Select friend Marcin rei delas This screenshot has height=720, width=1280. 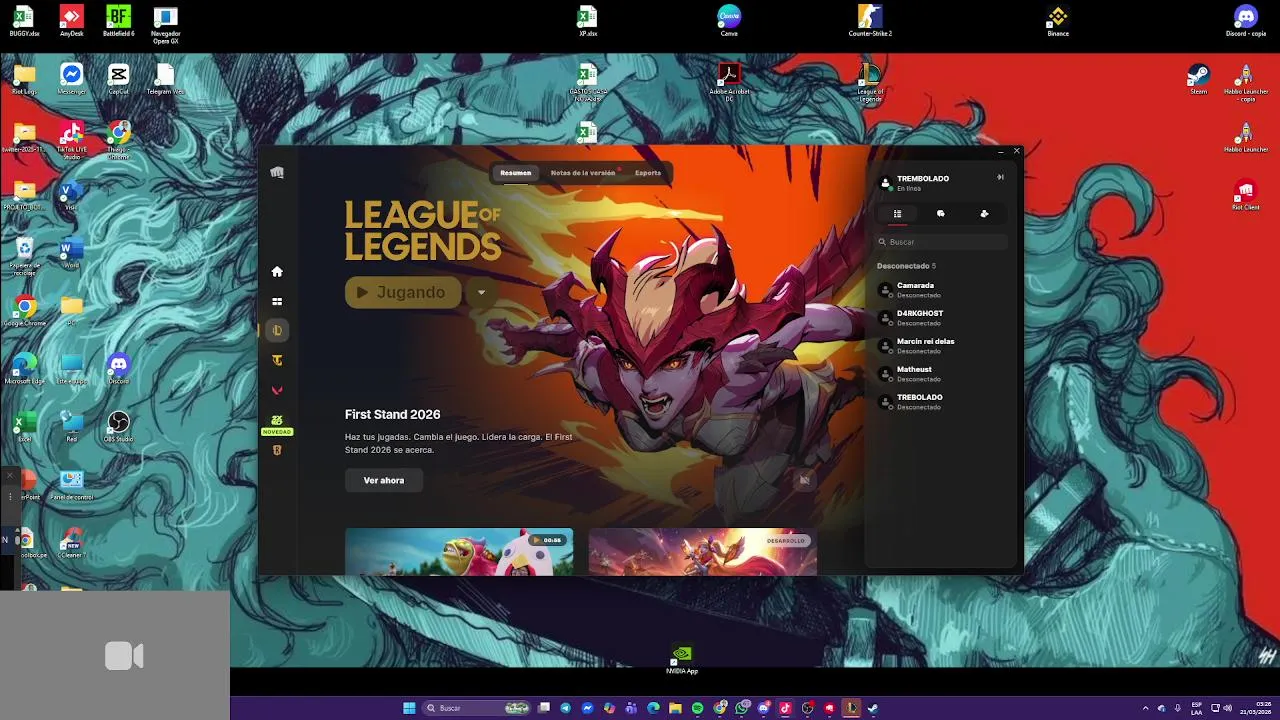pos(941,346)
